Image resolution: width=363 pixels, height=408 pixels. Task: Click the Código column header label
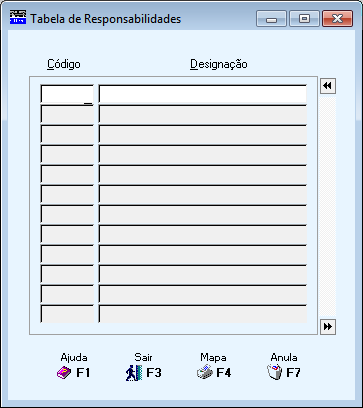(x=64, y=64)
